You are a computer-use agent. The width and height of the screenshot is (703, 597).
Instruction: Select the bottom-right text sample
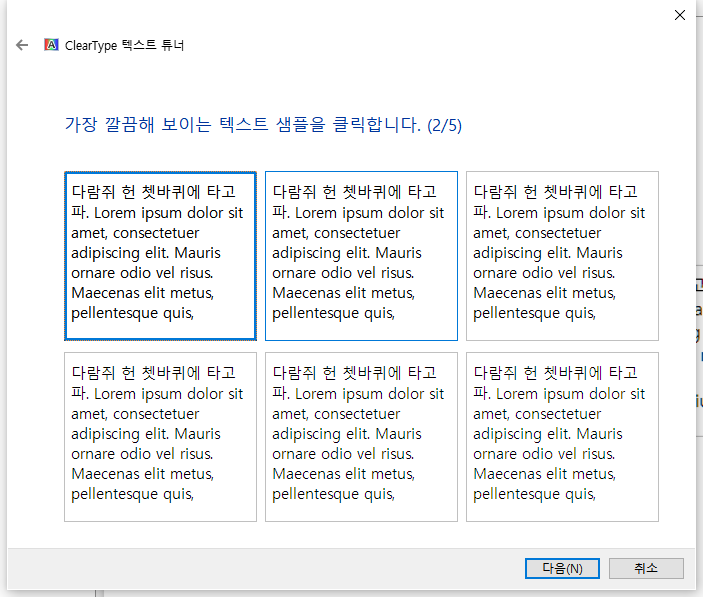point(562,437)
